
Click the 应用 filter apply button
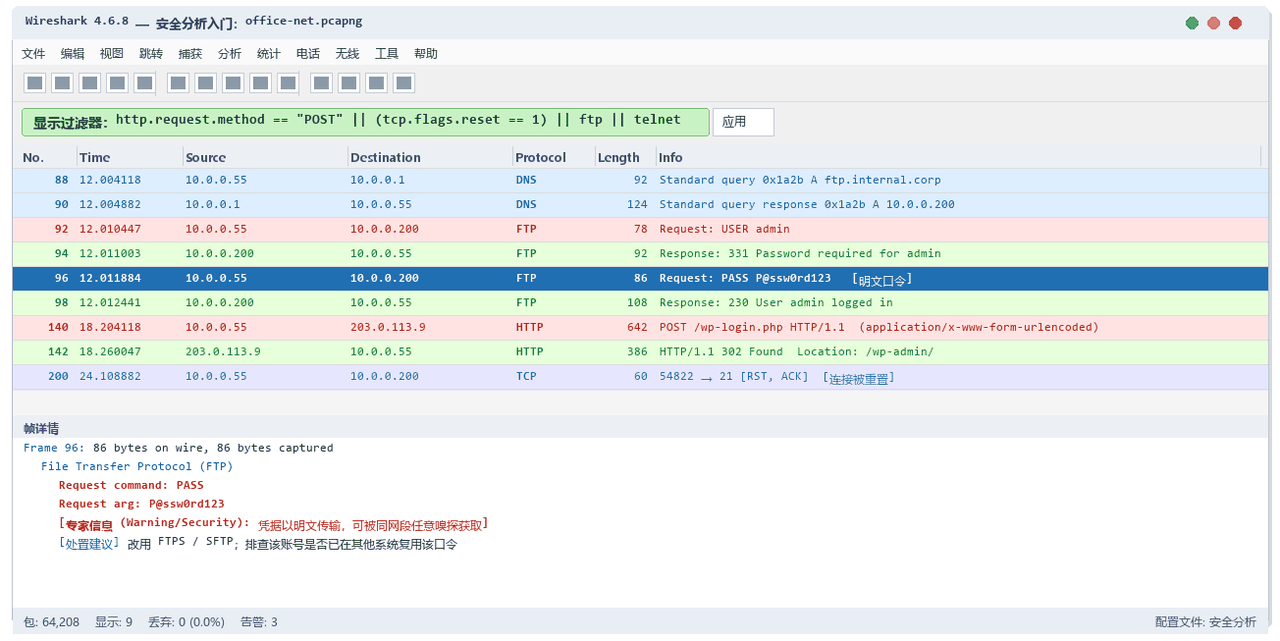point(743,122)
